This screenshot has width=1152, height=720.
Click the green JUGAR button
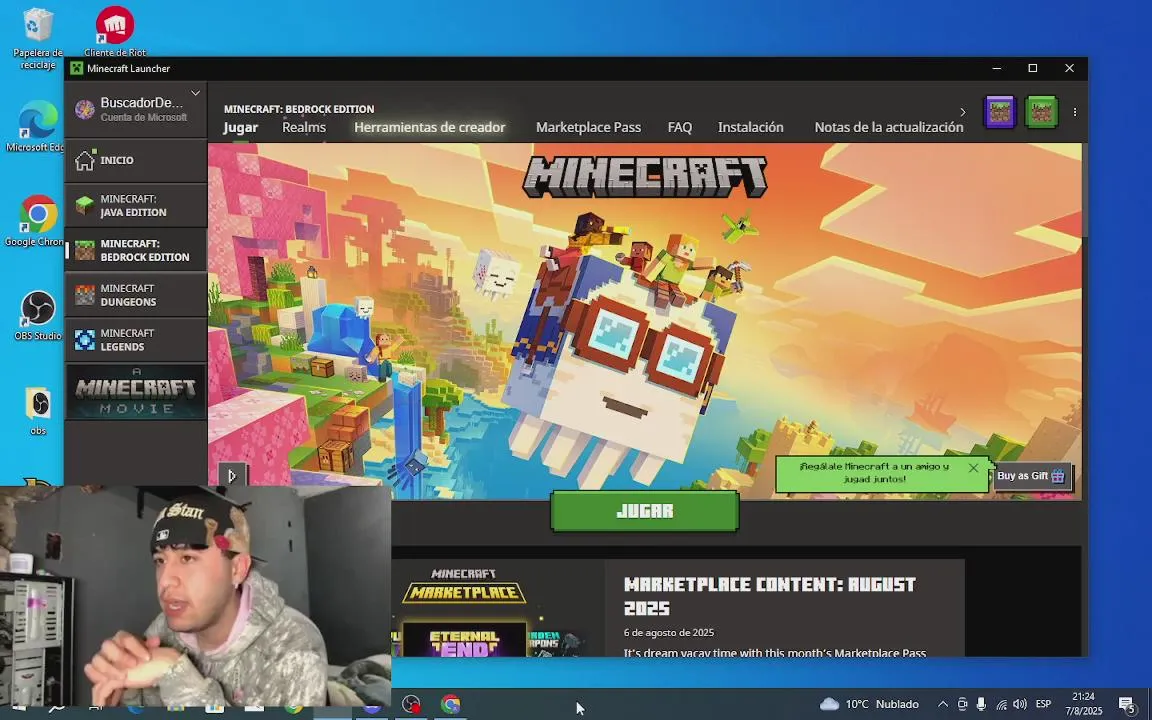click(x=644, y=511)
